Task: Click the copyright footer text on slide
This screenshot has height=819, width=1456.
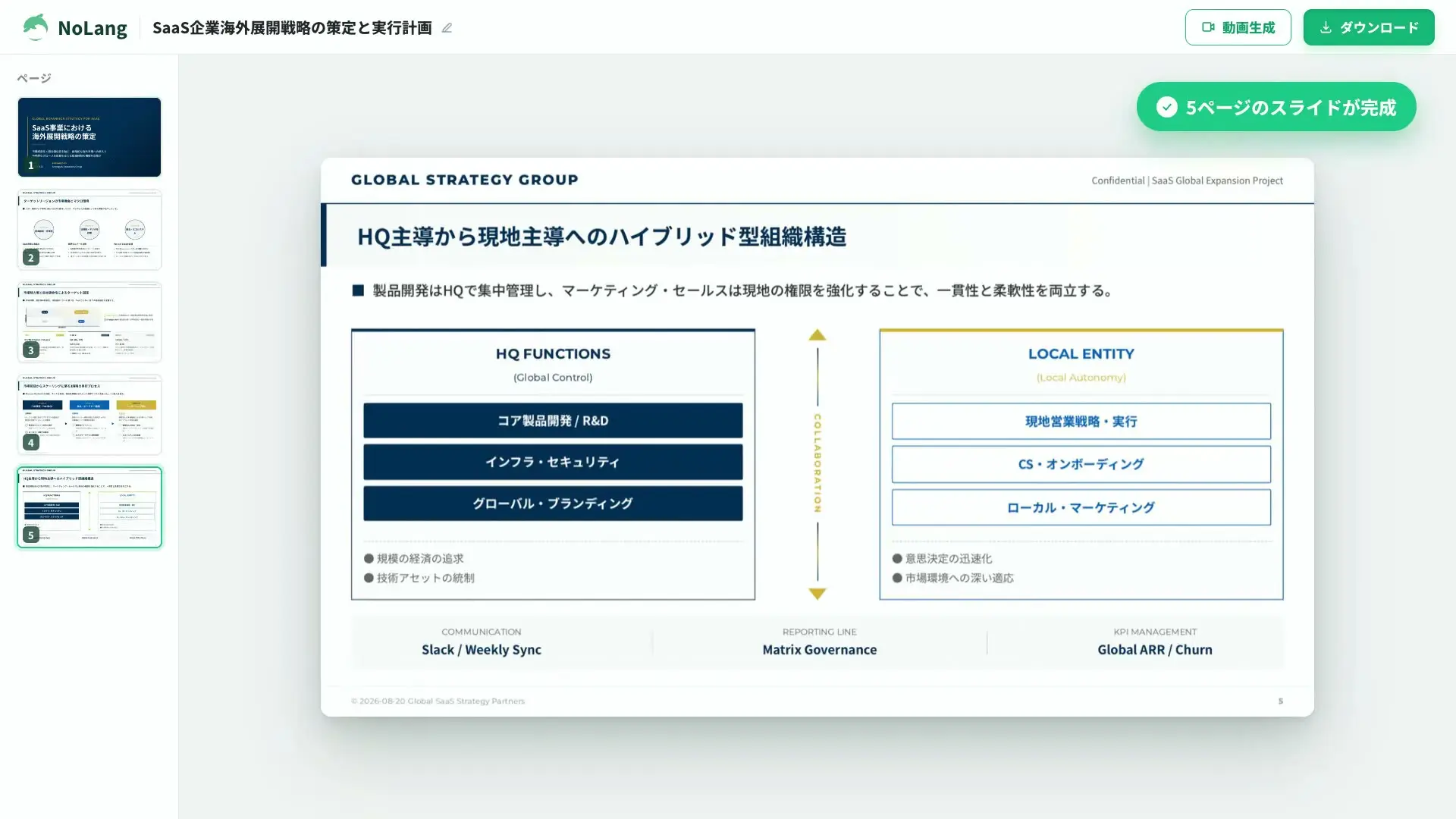Action: pos(438,701)
